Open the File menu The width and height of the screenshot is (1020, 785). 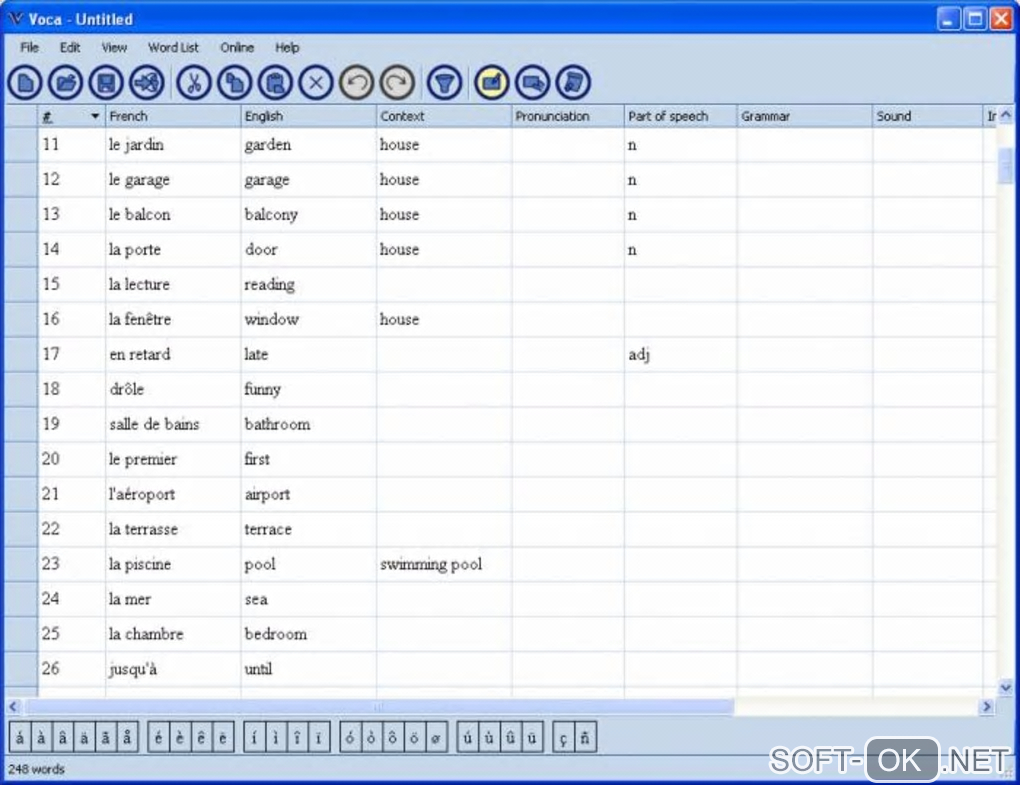click(x=29, y=47)
